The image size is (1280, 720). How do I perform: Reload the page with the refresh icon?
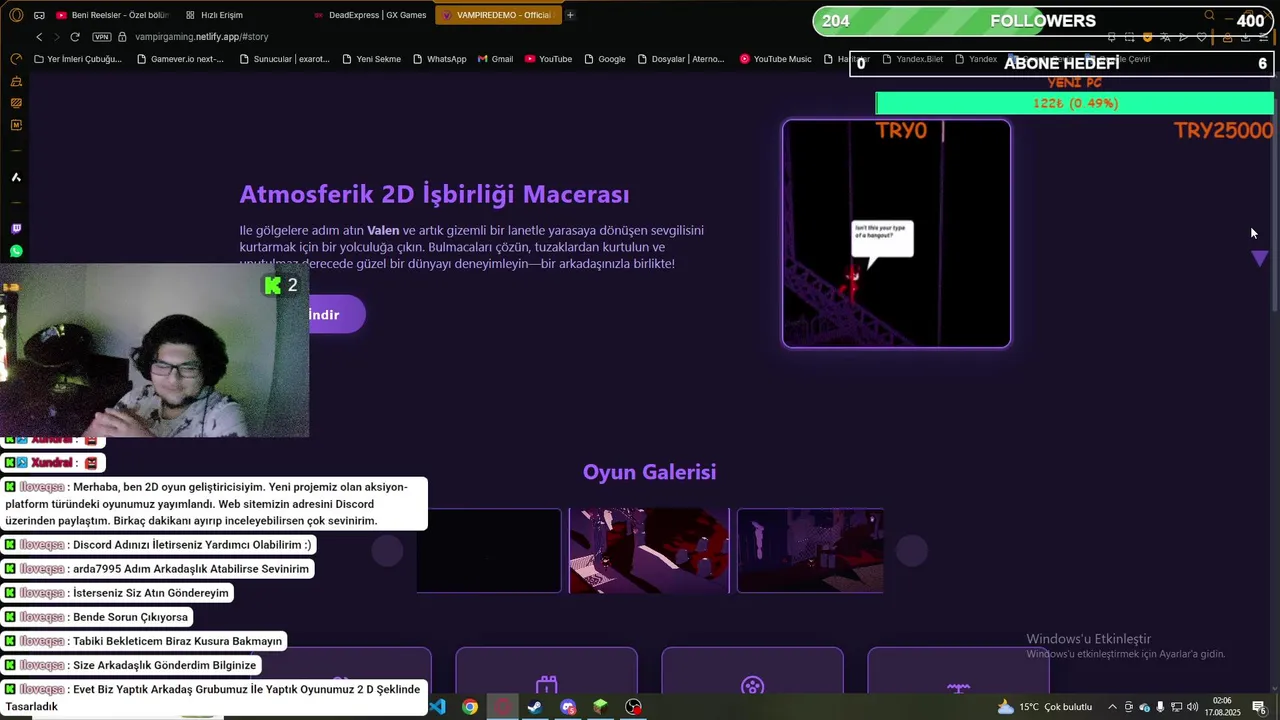tap(75, 37)
